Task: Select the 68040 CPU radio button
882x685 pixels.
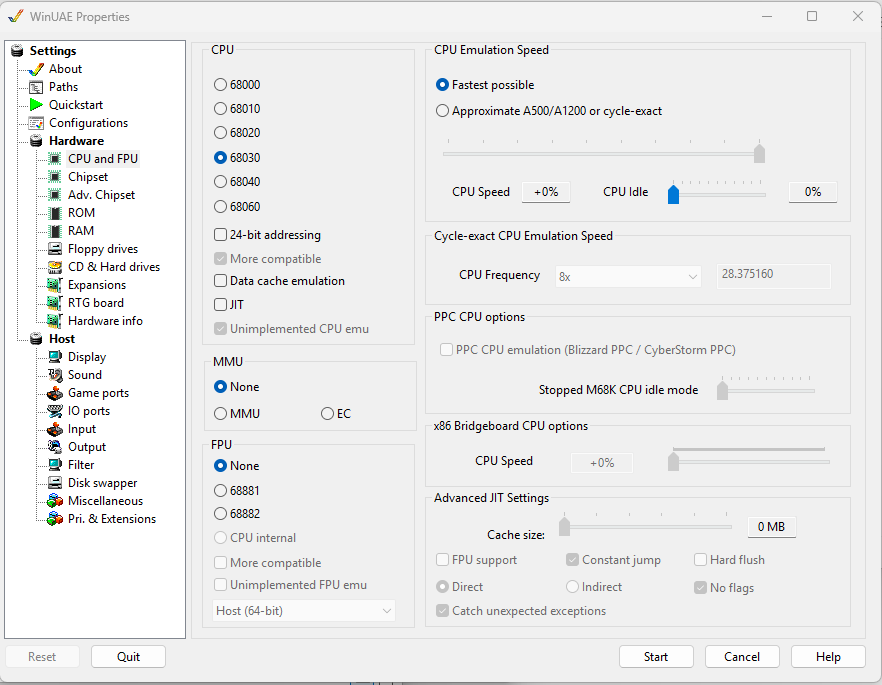Action: tap(221, 182)
